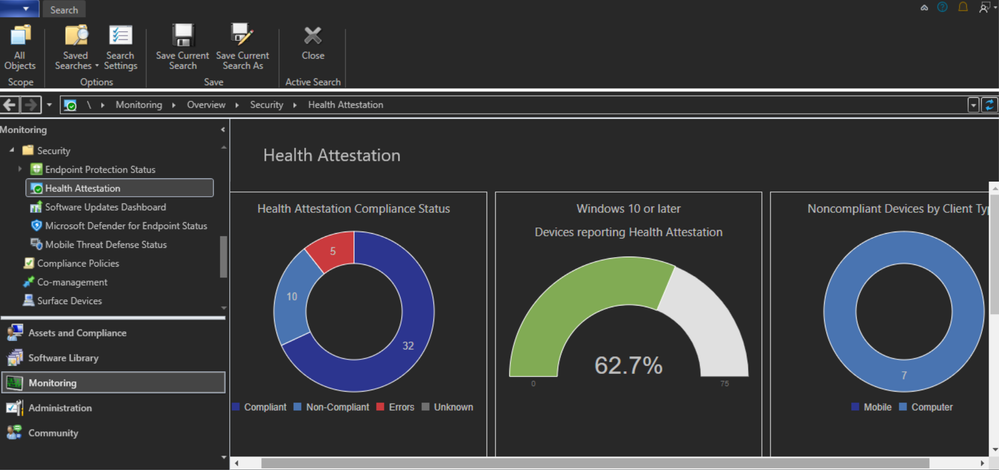Viewport: 999px width, 470px height.
Task: Click the Errors legend swatch
Action: (x=380, y=406)
